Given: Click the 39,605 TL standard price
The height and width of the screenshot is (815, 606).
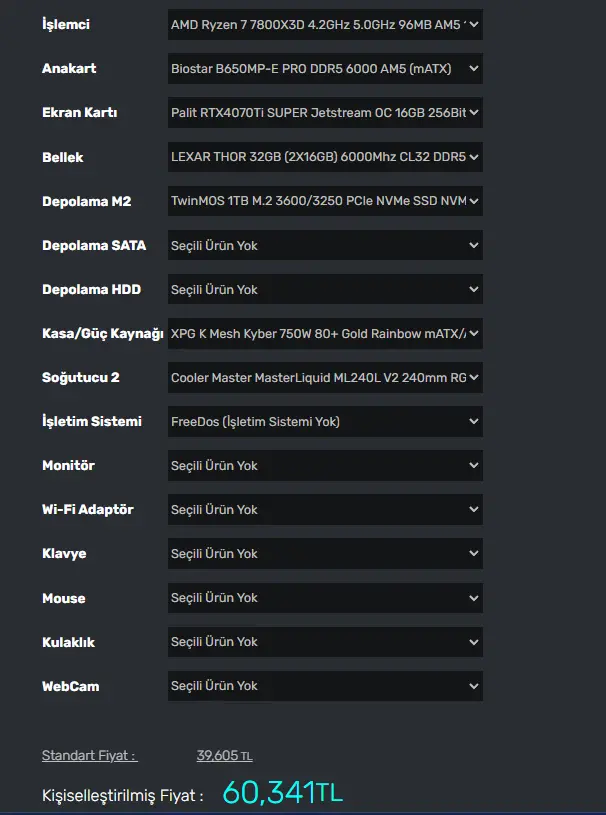Looking at the screenshot, I should click(225, 756).
